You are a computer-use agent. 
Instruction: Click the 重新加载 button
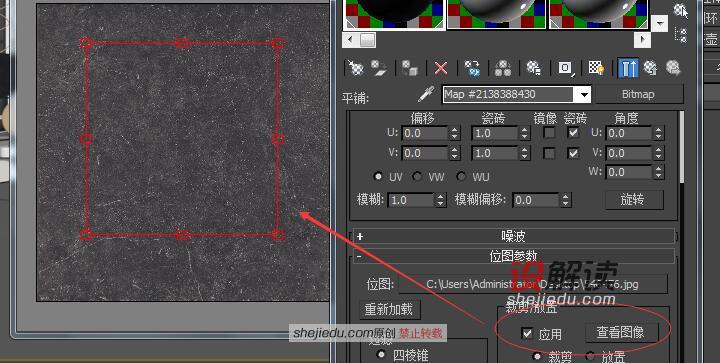click(389, 310)
